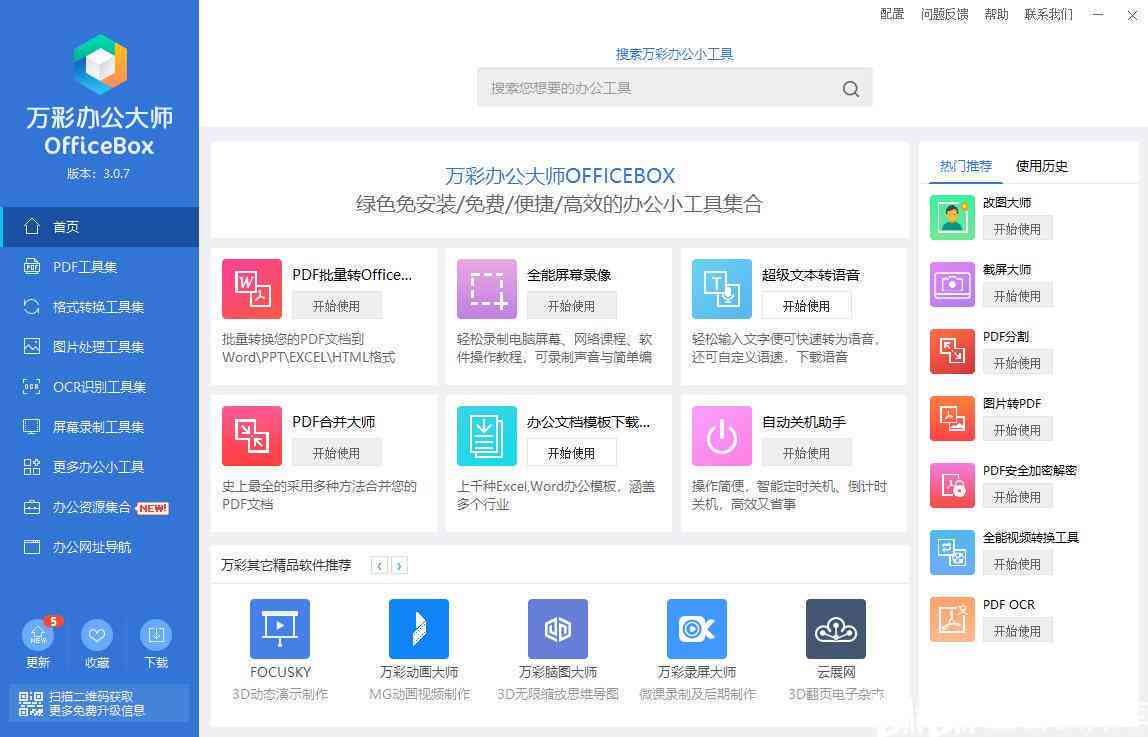1148x737 pixels.
Task: Show next recommended software page arrow
Action: [x=399, y=566]
